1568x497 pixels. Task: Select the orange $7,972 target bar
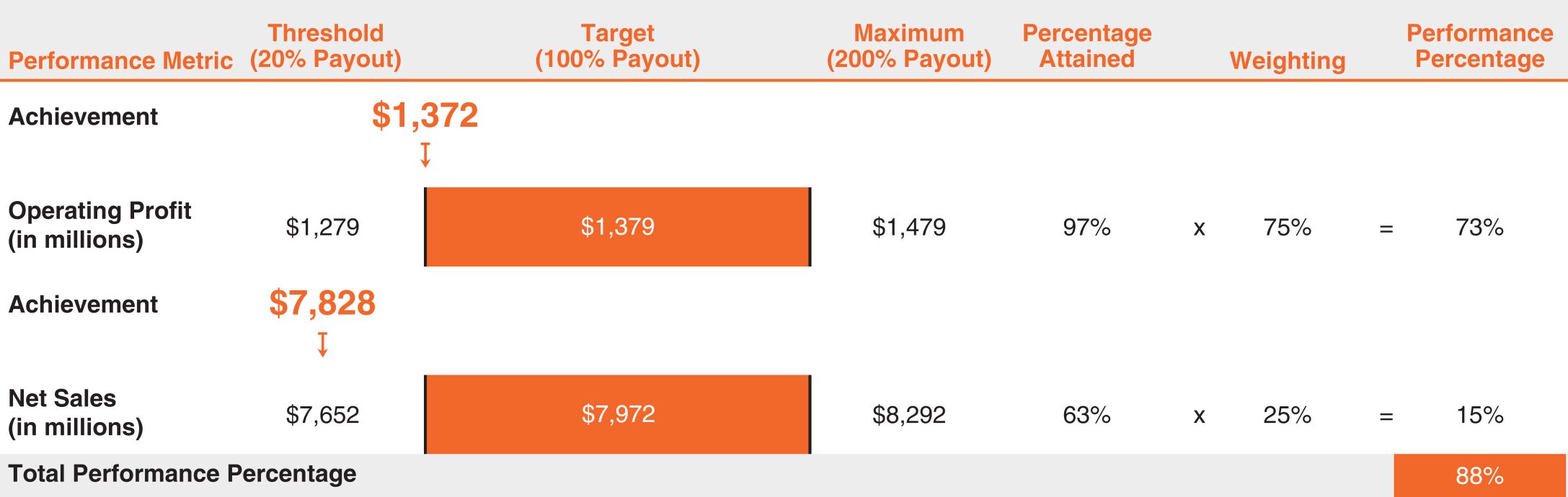click(618, 414)
